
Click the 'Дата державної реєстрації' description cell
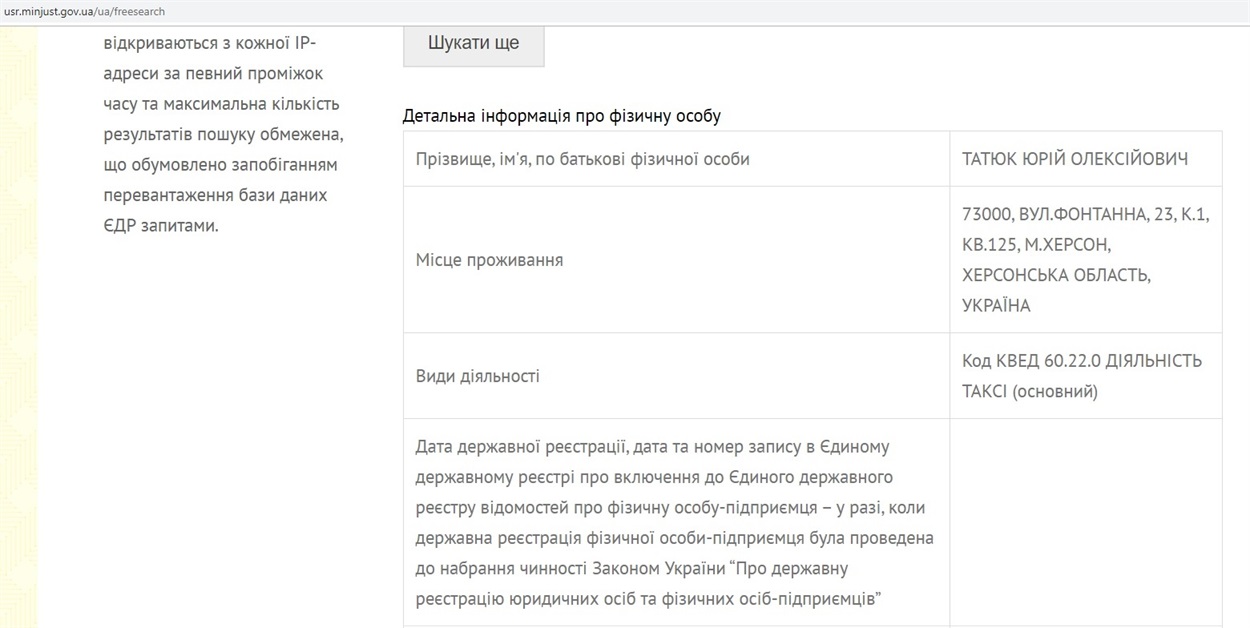676,522
